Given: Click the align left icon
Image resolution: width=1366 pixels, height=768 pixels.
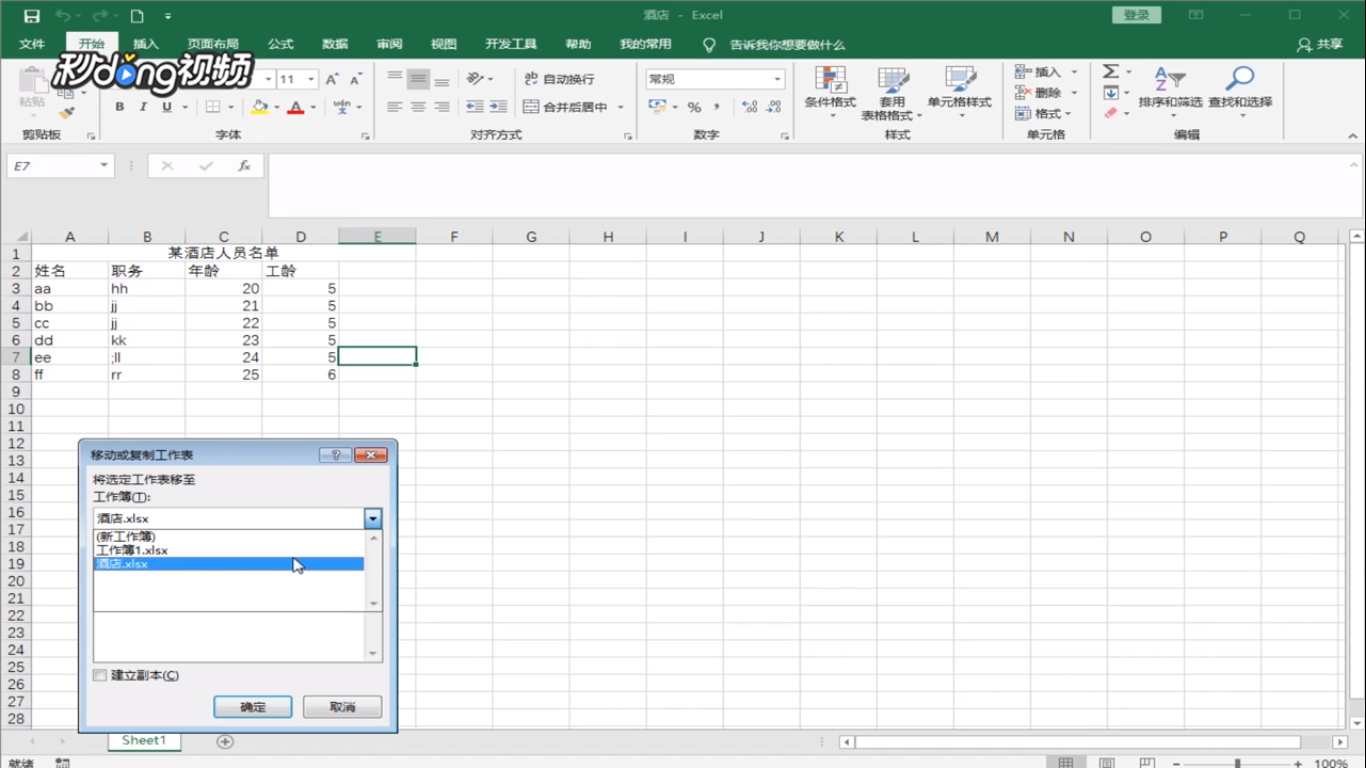Looking at the screenshot, I should coord(395,107).
